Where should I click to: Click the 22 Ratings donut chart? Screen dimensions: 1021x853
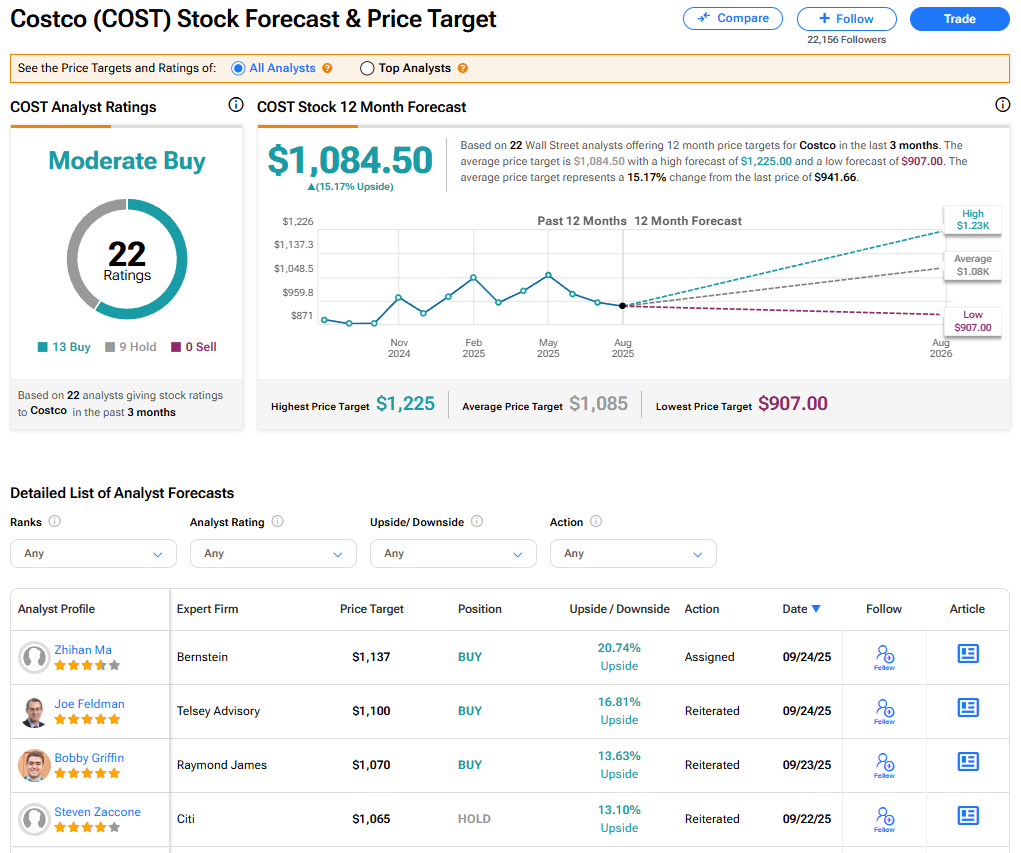[127, 259]
